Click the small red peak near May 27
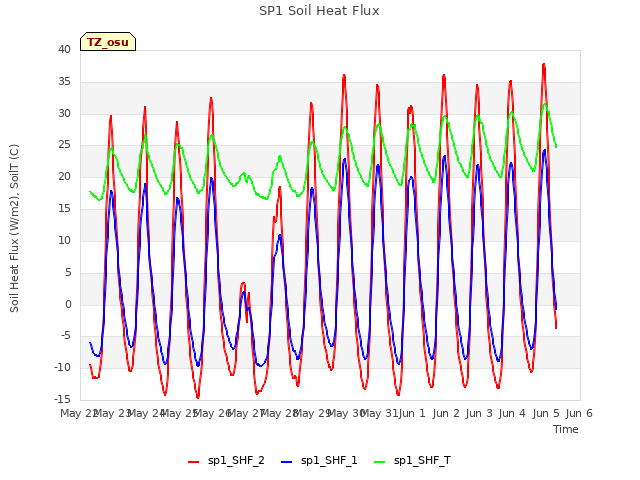 coord(243,283)
